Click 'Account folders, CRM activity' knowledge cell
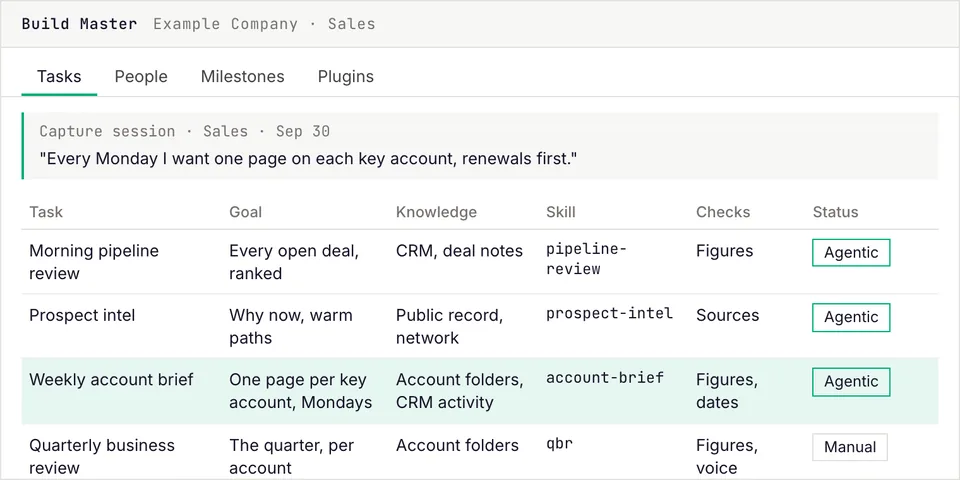The image size is (960, 480). 459,391
